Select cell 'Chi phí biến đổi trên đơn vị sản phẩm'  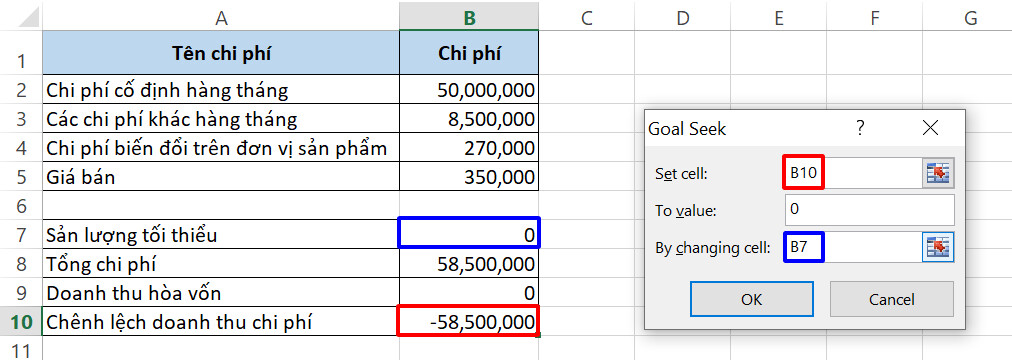click(x=221, y=148)
